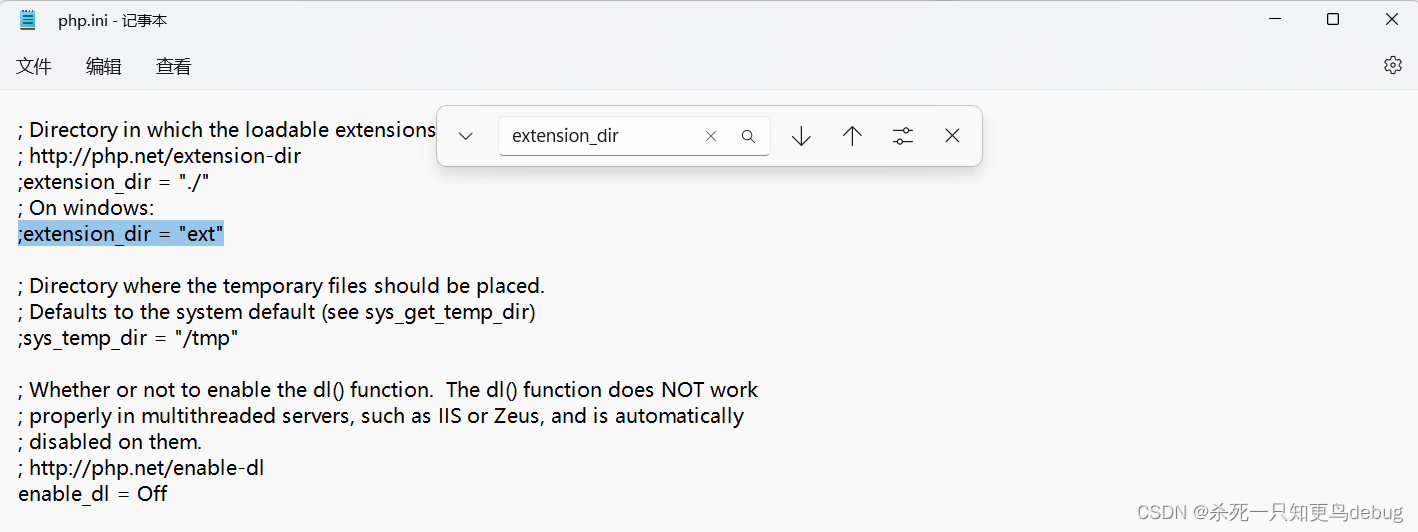1418x532 pixels.
Task: Click the http://php.net/extension-dir text
Action: tap(165, 156)
